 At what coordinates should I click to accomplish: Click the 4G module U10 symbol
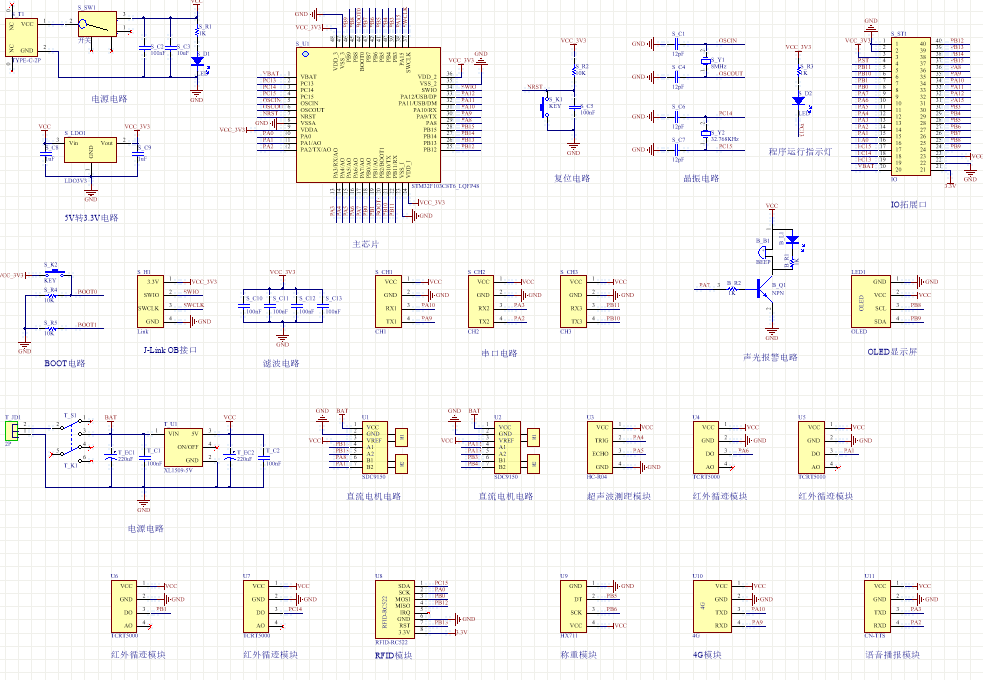click(x=712, y=606)
